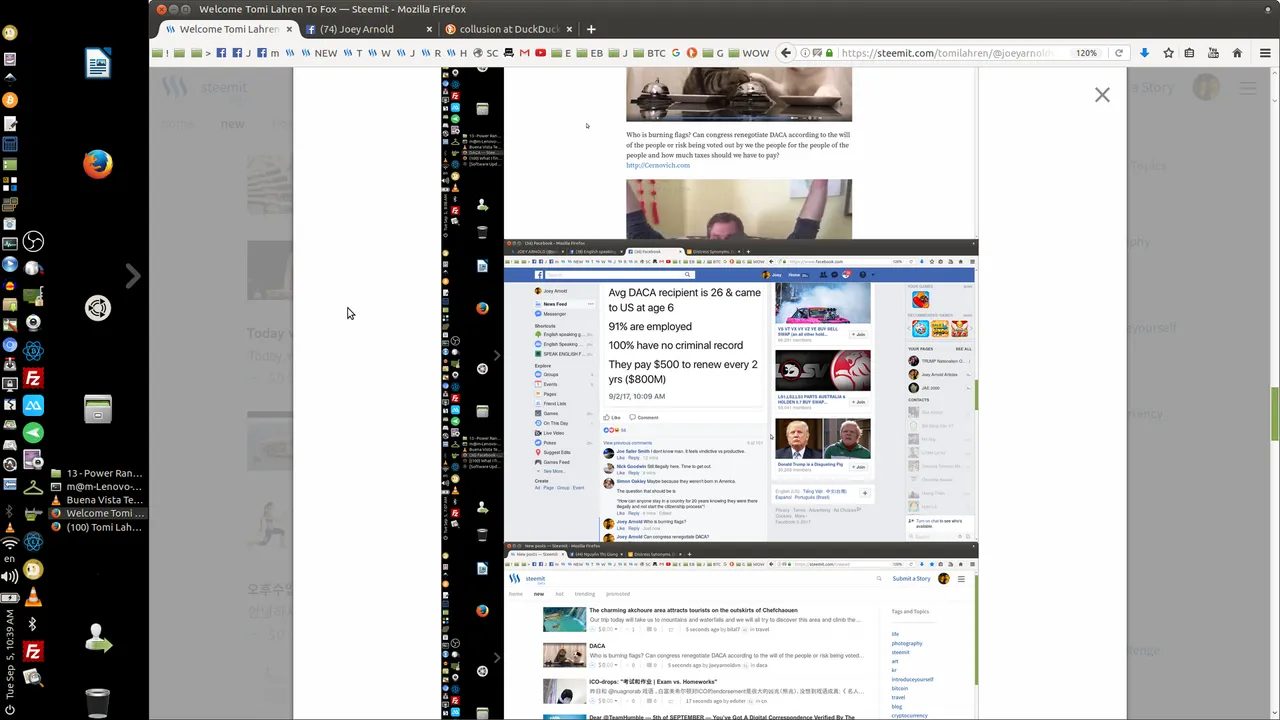Open the Firefox hamburger menu
The width and height of the screenshot is (1280, 720).
coord(1265,53)
